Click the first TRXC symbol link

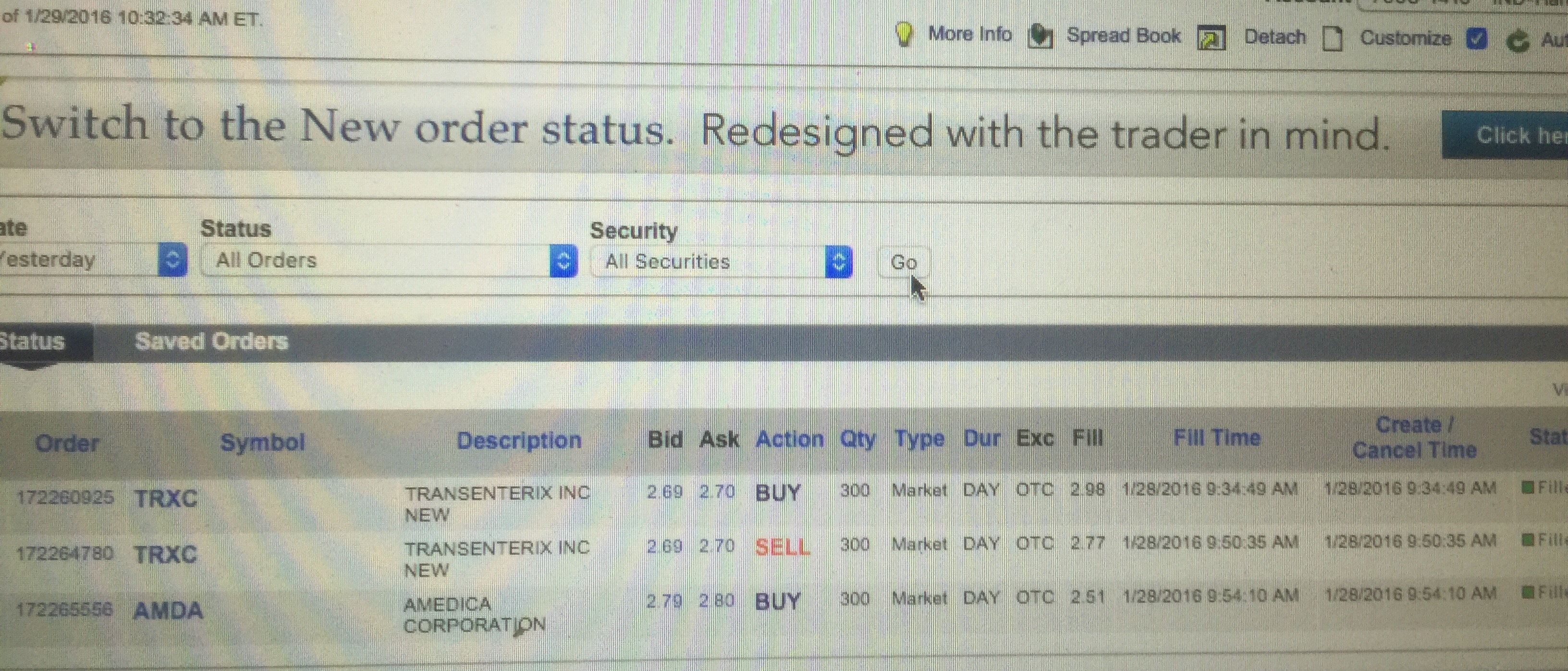click(166, 498)
